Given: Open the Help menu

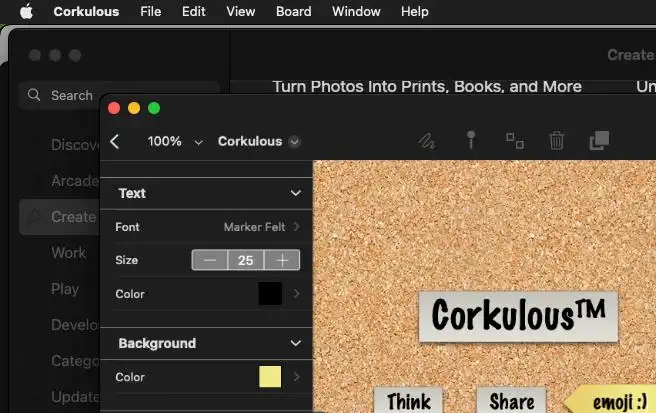Looking at the screenshot, I should (415, 11).
